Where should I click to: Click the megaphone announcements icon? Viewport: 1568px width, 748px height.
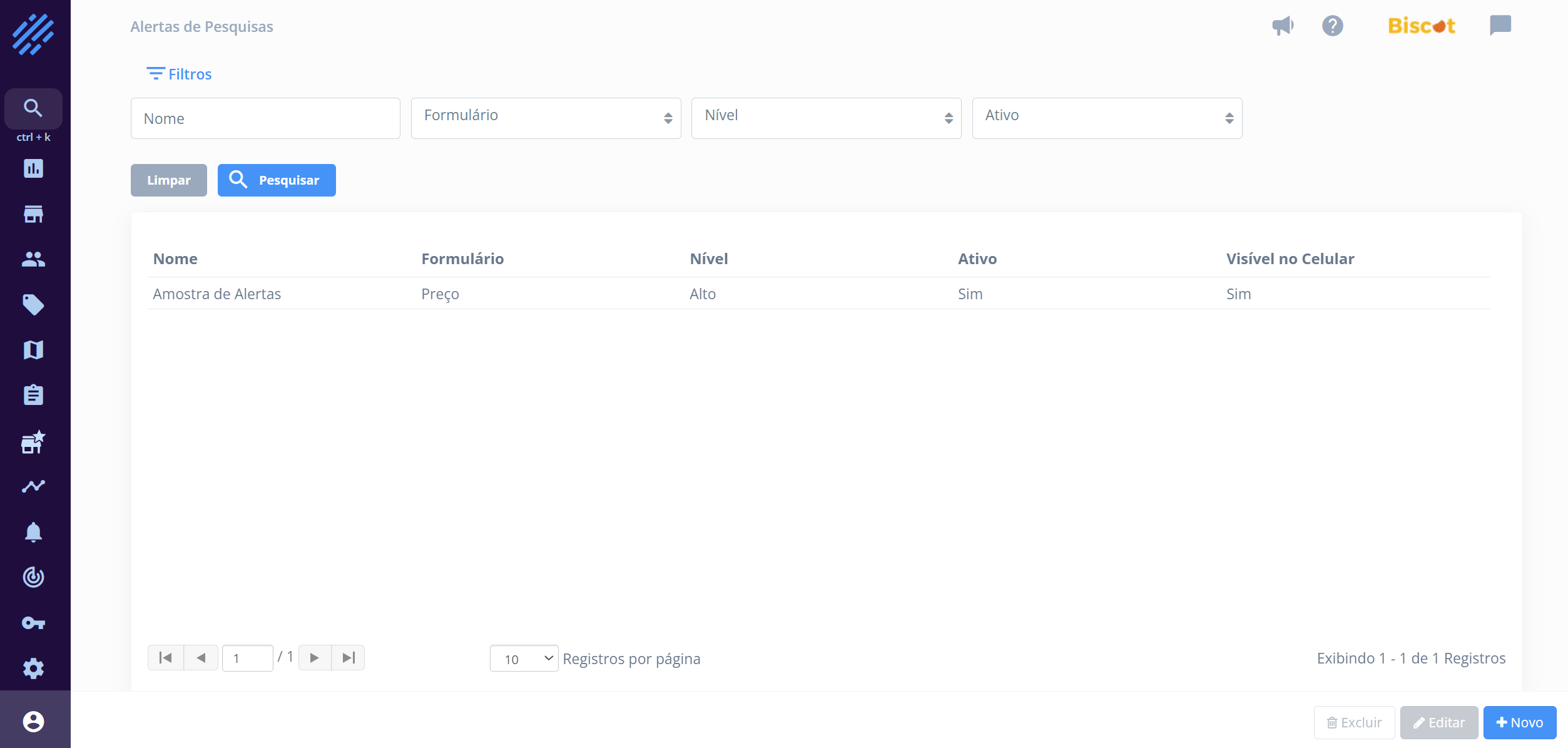pos(1283,26)
